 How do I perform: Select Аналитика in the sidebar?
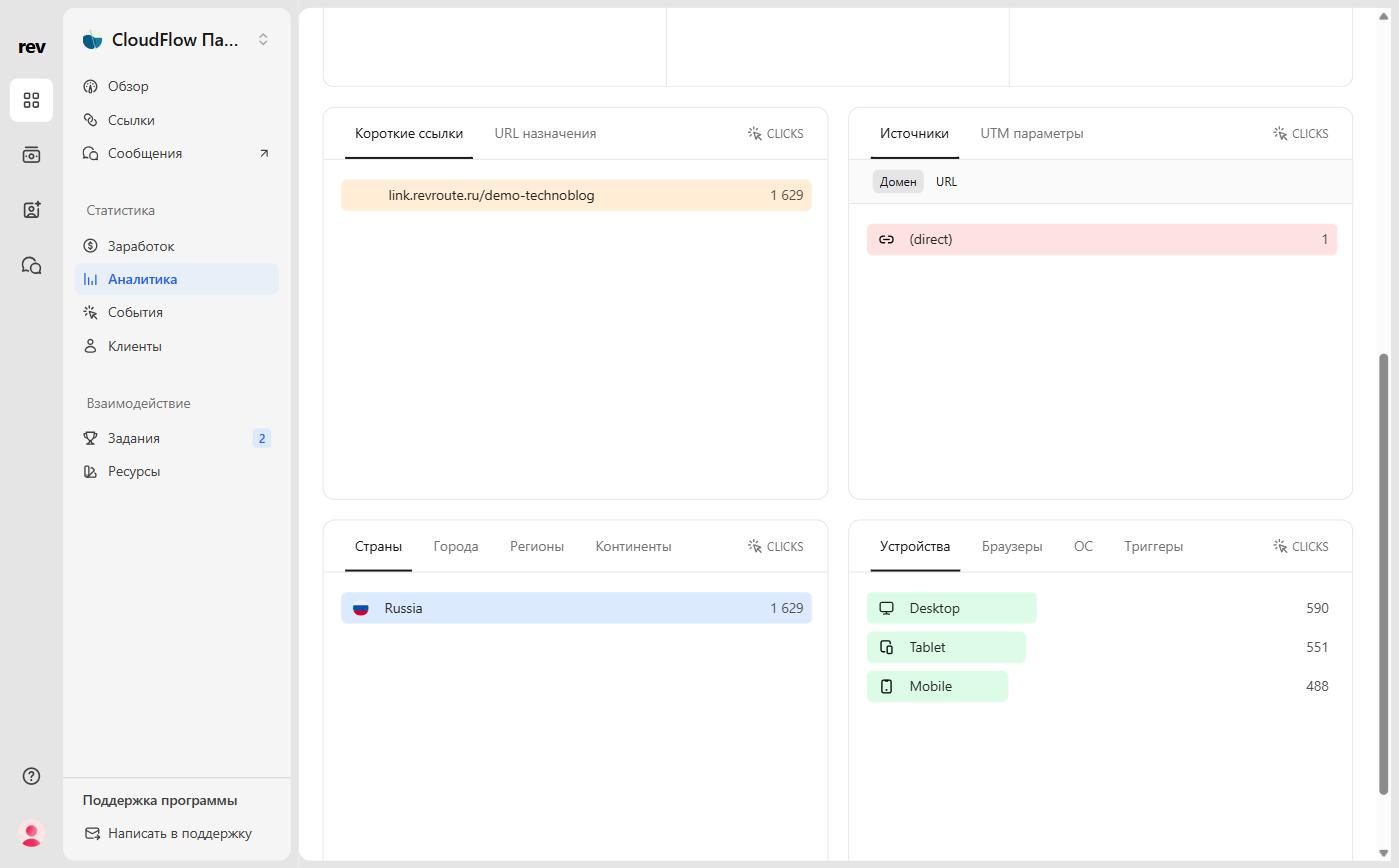[177, 279]
